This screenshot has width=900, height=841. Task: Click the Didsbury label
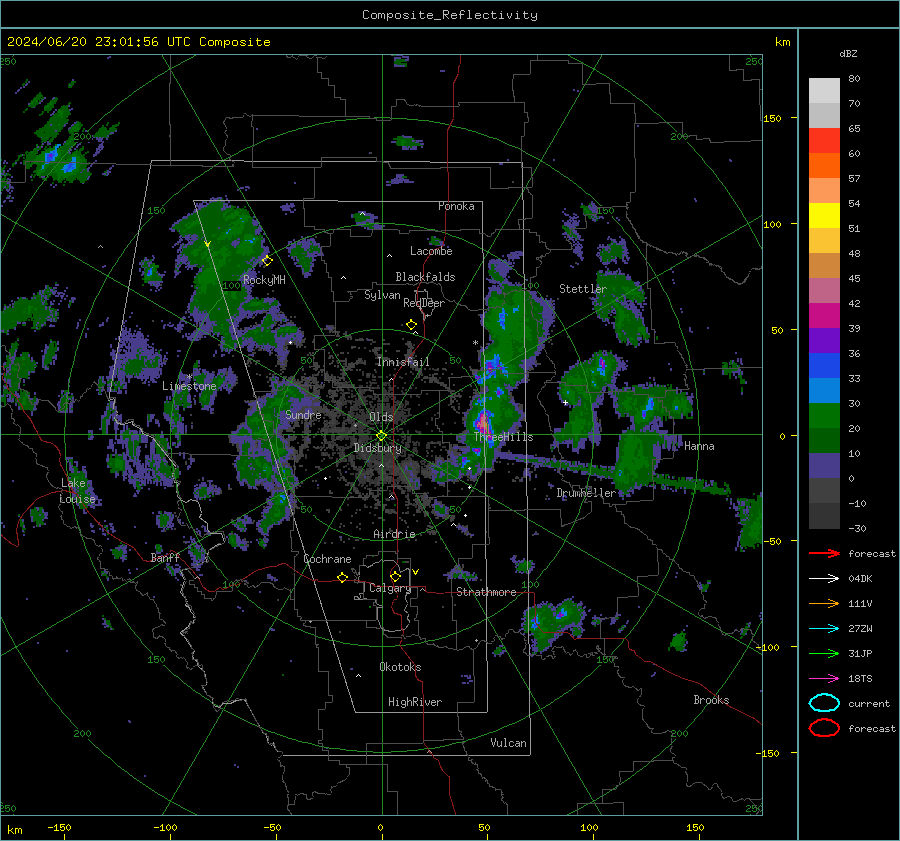point(377,448)
